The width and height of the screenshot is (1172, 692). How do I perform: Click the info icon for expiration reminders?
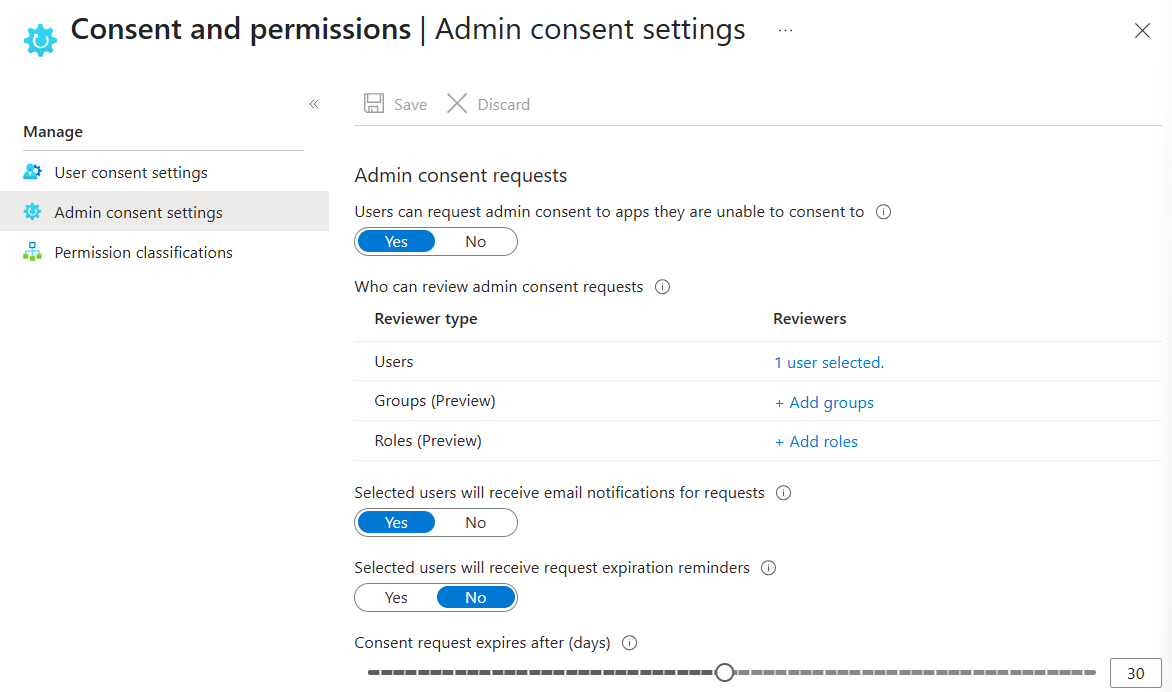[x=768, y=567]
